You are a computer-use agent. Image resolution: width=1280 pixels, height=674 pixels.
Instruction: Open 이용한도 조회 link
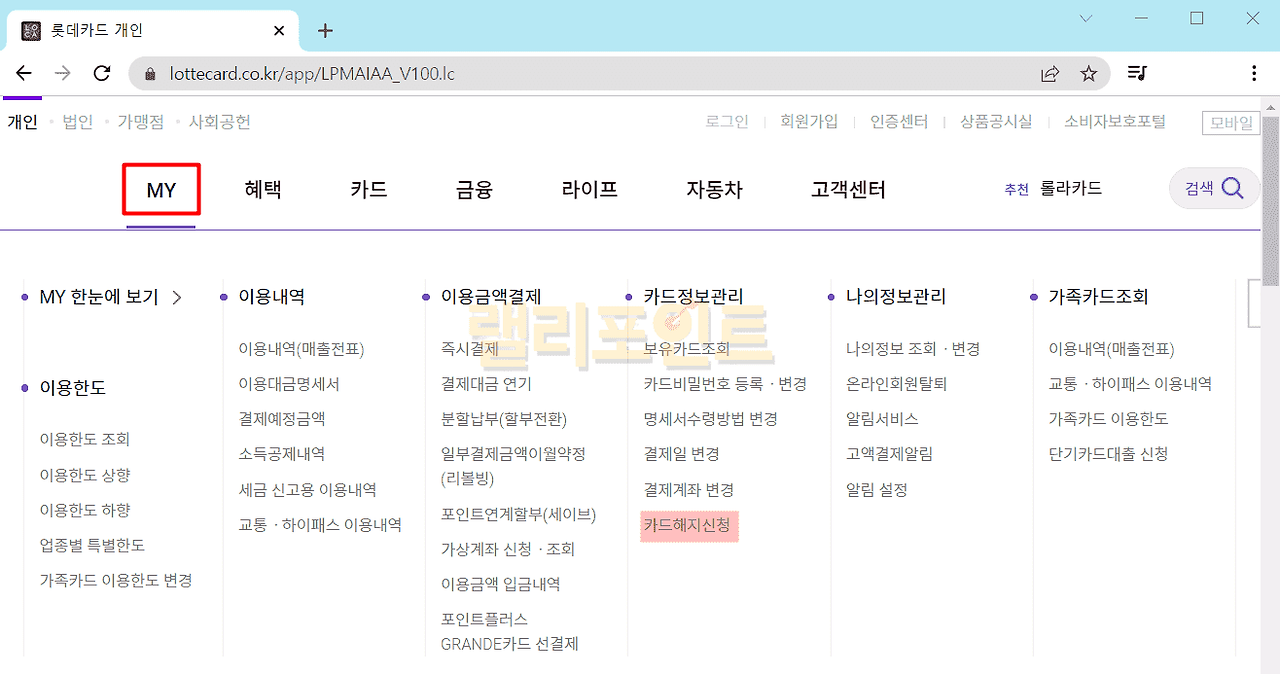click(x=85, y=439)
